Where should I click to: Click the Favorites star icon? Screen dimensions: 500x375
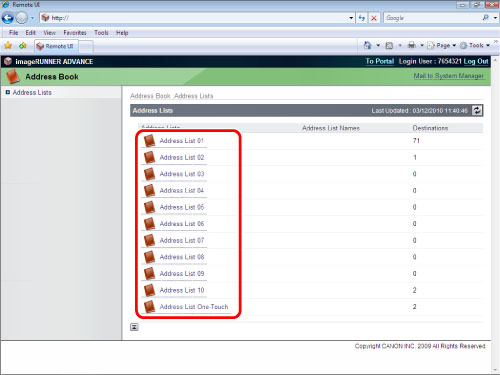pyautogui.click(x=8, y=46)
